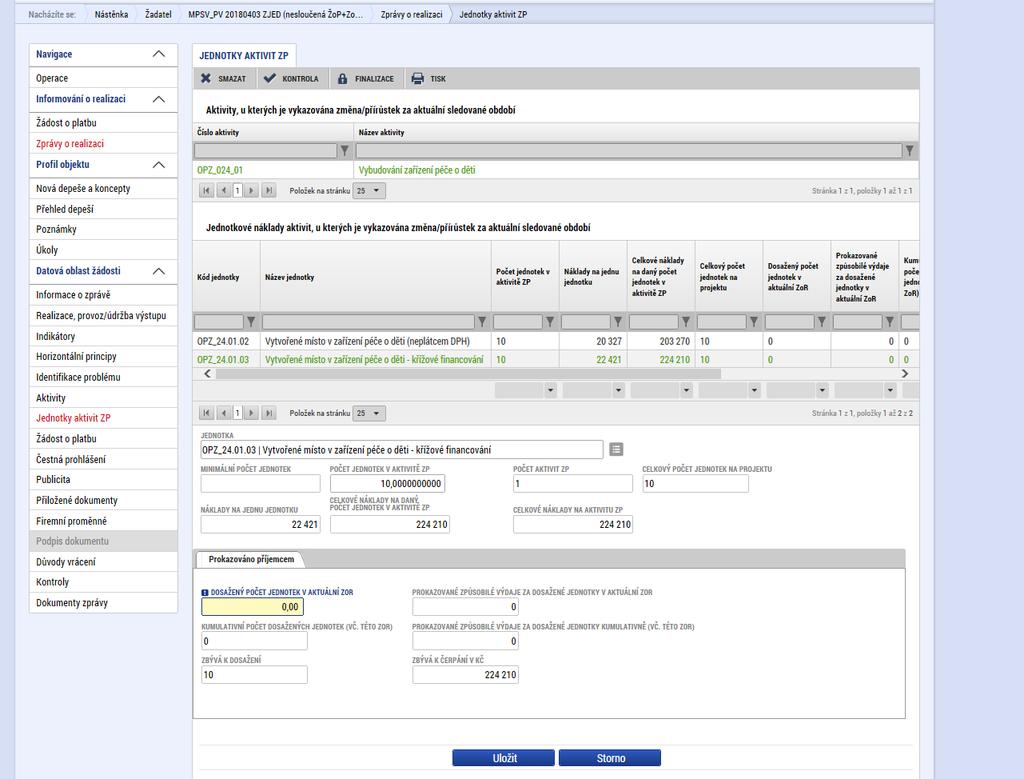Open summary dropdown under Celkový počet jednotek column
The height and width of the screenshot is (779, 1024).
[754, 390]
